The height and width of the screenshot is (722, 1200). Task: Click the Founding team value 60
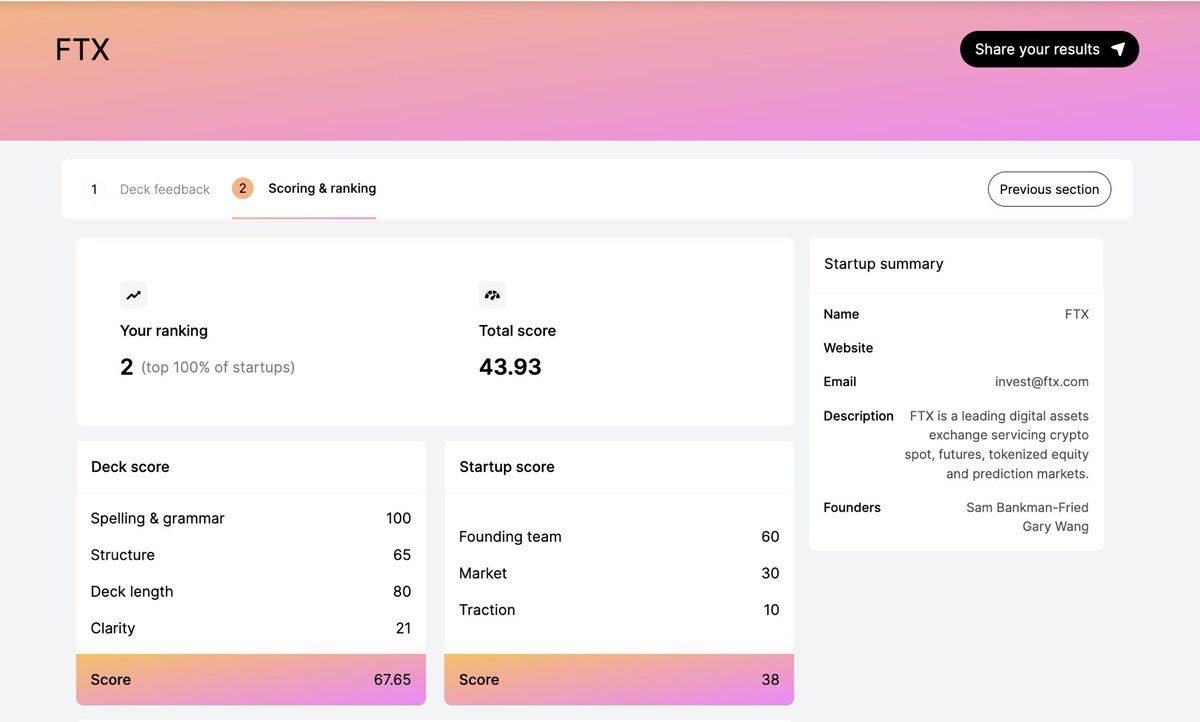[x=770, y=537]
